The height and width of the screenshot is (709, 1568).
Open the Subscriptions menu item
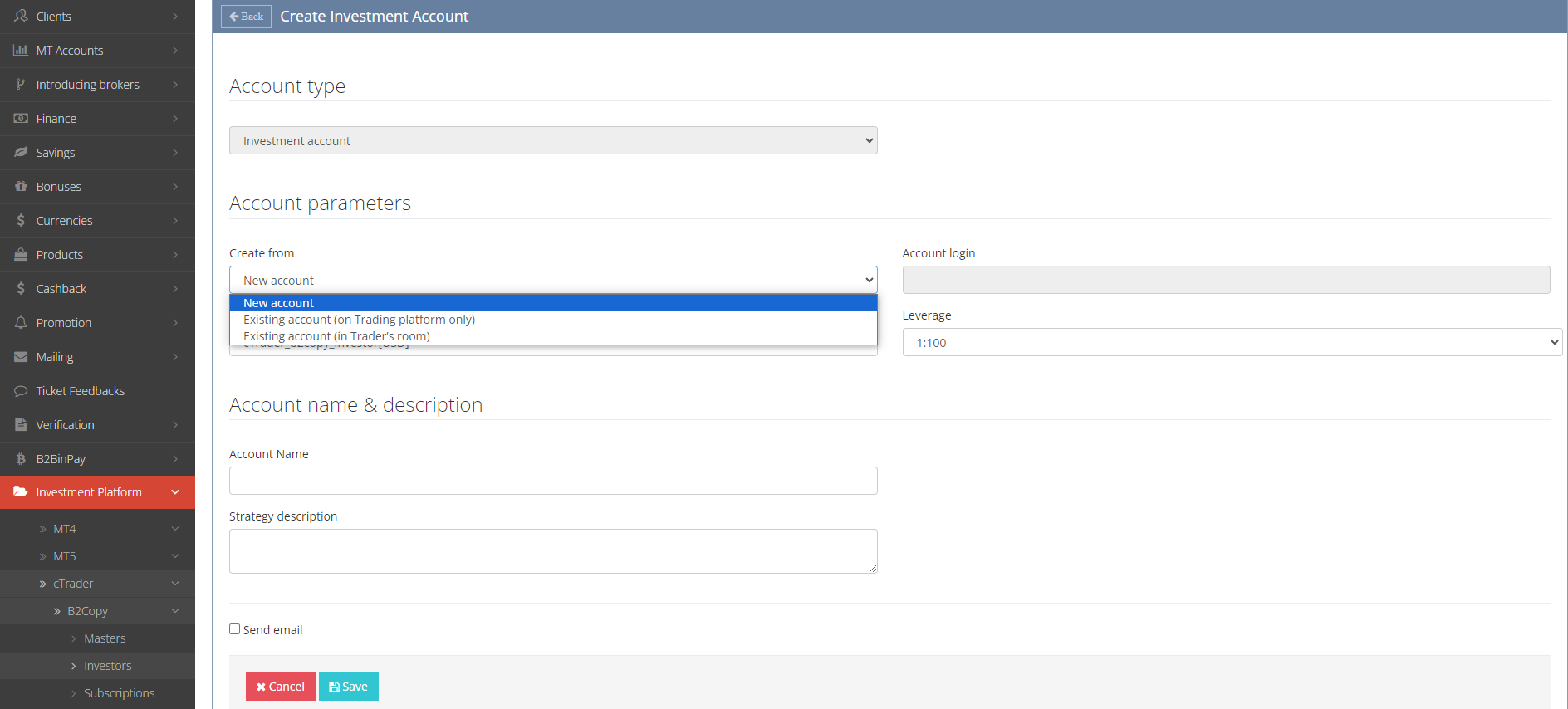[x=119, y=693]
